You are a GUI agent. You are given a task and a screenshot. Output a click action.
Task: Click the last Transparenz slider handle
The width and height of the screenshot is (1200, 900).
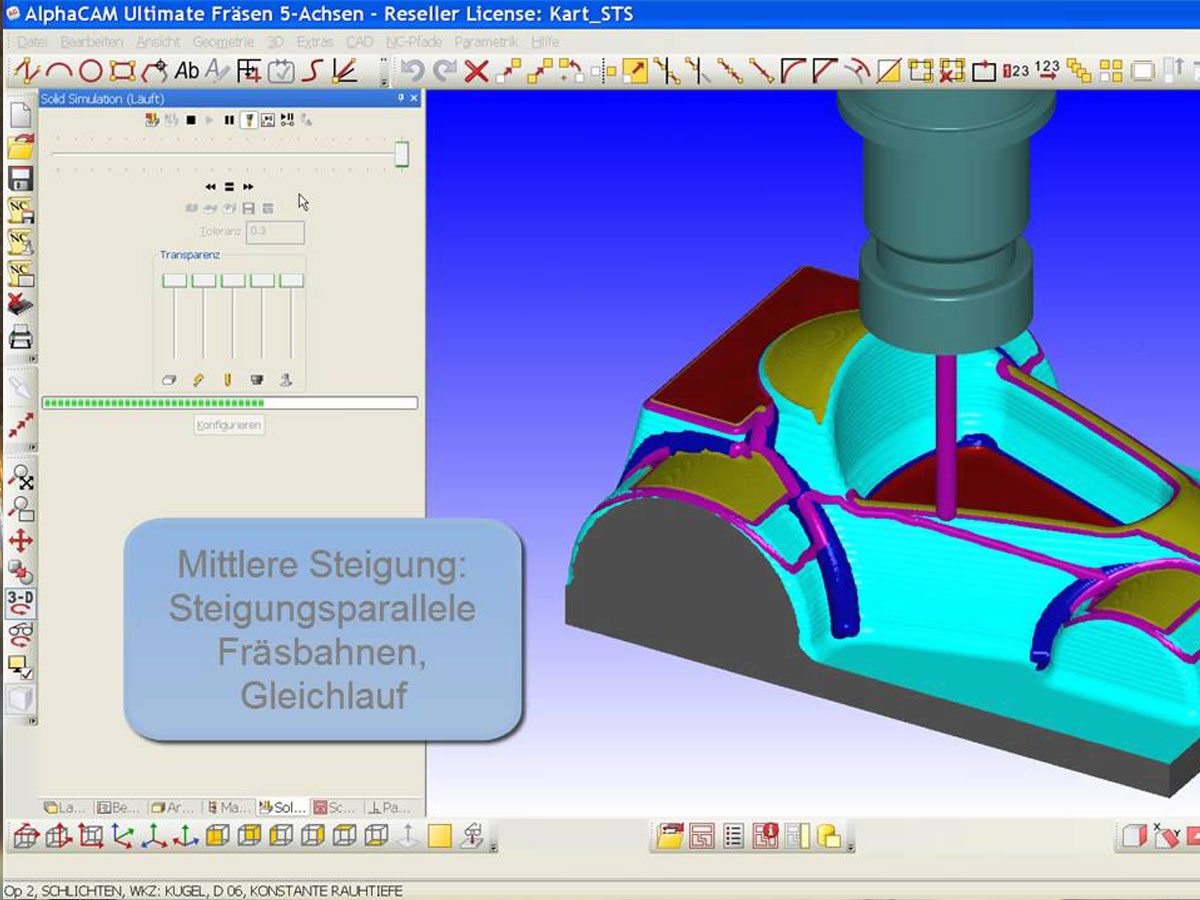click(291, 281)
